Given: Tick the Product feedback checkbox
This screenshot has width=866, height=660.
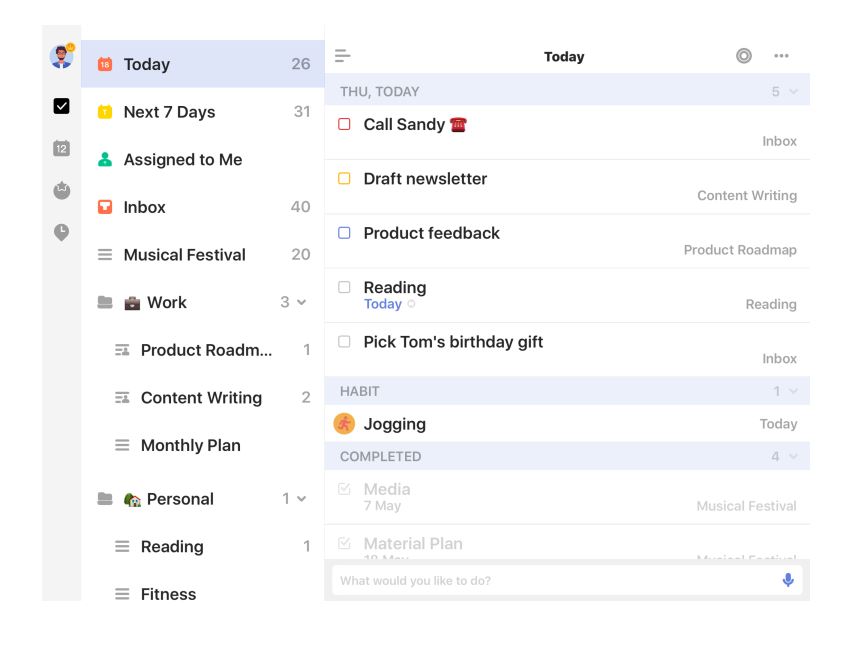Looking at the screenshot, I should point(344,233).
